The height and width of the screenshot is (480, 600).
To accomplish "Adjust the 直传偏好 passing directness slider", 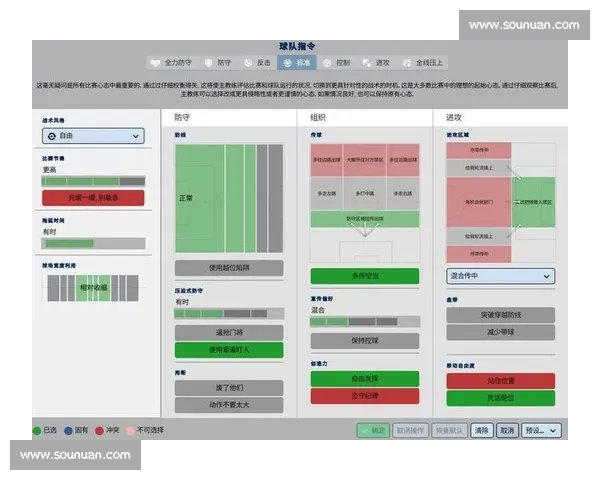I will (365, 322).
